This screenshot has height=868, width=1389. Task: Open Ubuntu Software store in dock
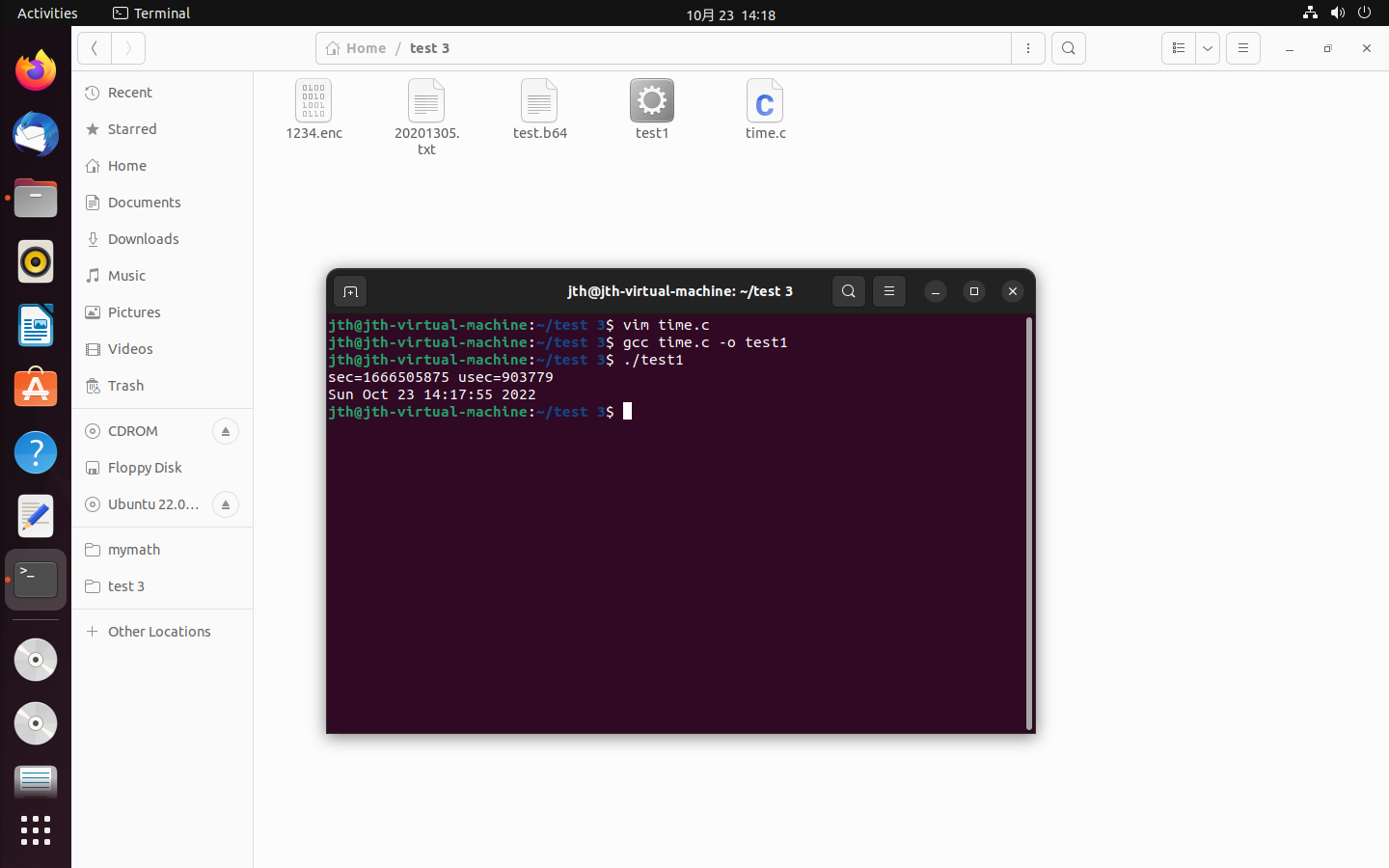coord(36,389)
